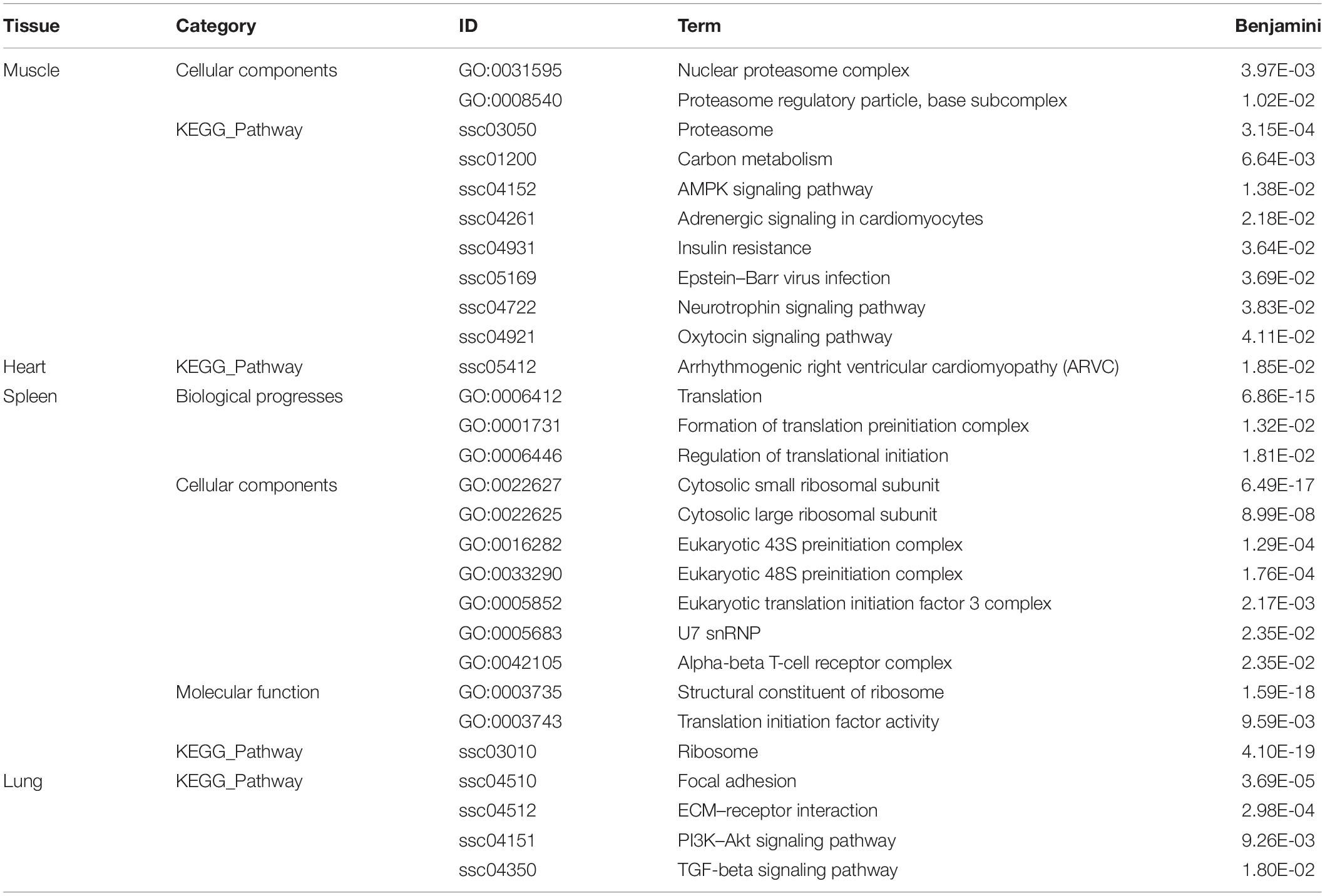Click term Epstein–Barr virus infection

784,278
